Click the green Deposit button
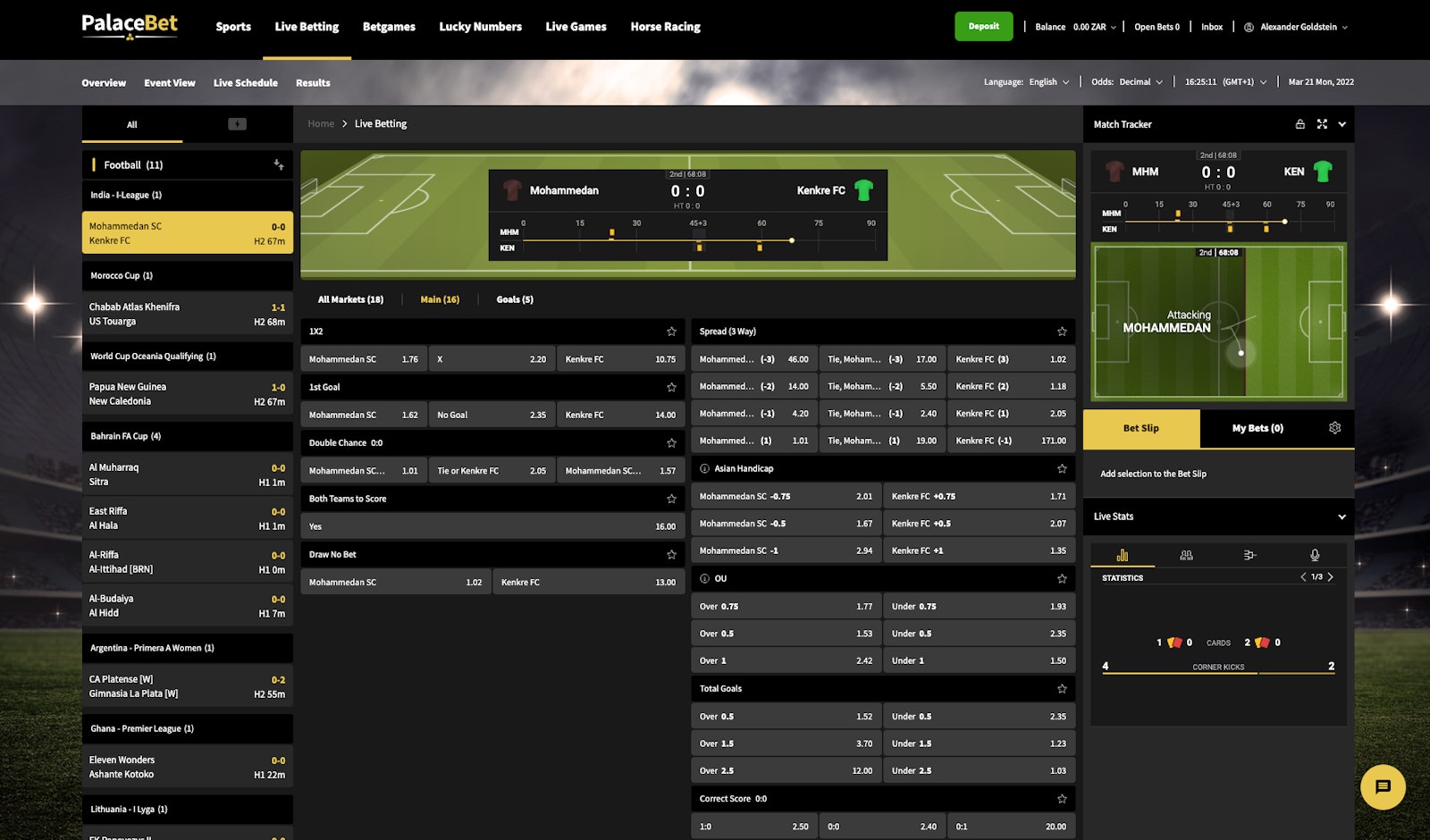Image resolution: width=1430 pixels, height=840 pixels. click(983, 27)
